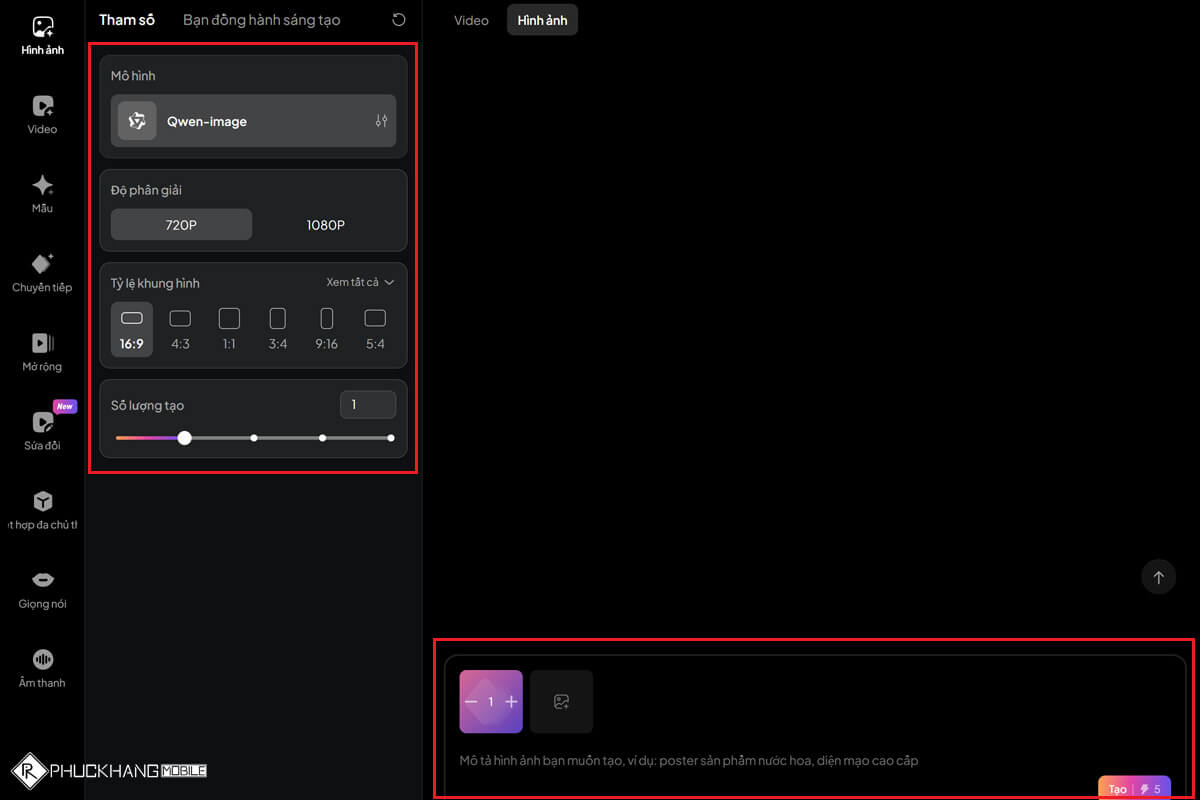Open the image upload box in the prompt bar
Viewport: 1200px width, 800px height.
pyautogui.click(x=561, y=701)
